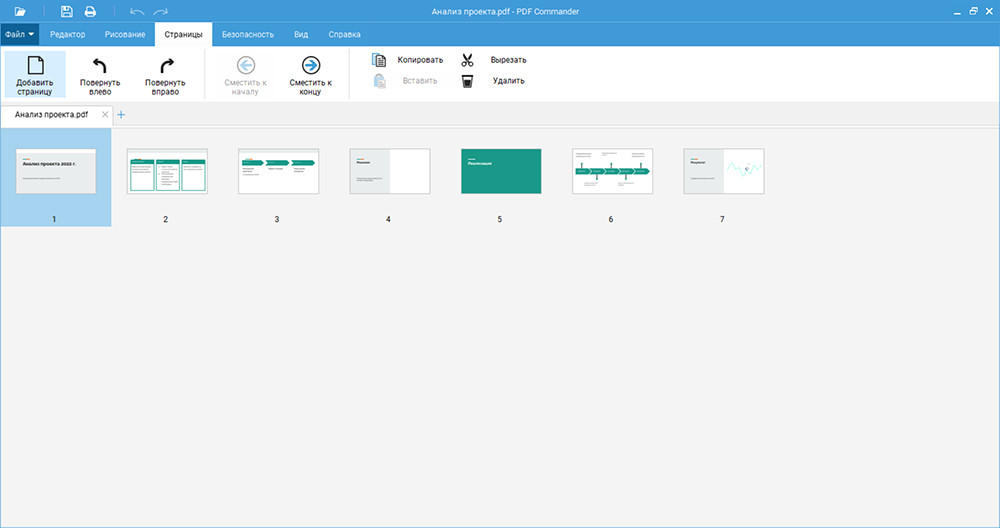Rotate page right with Повернуть вправо
The image size is (1000, 528).
click(165, 76)
